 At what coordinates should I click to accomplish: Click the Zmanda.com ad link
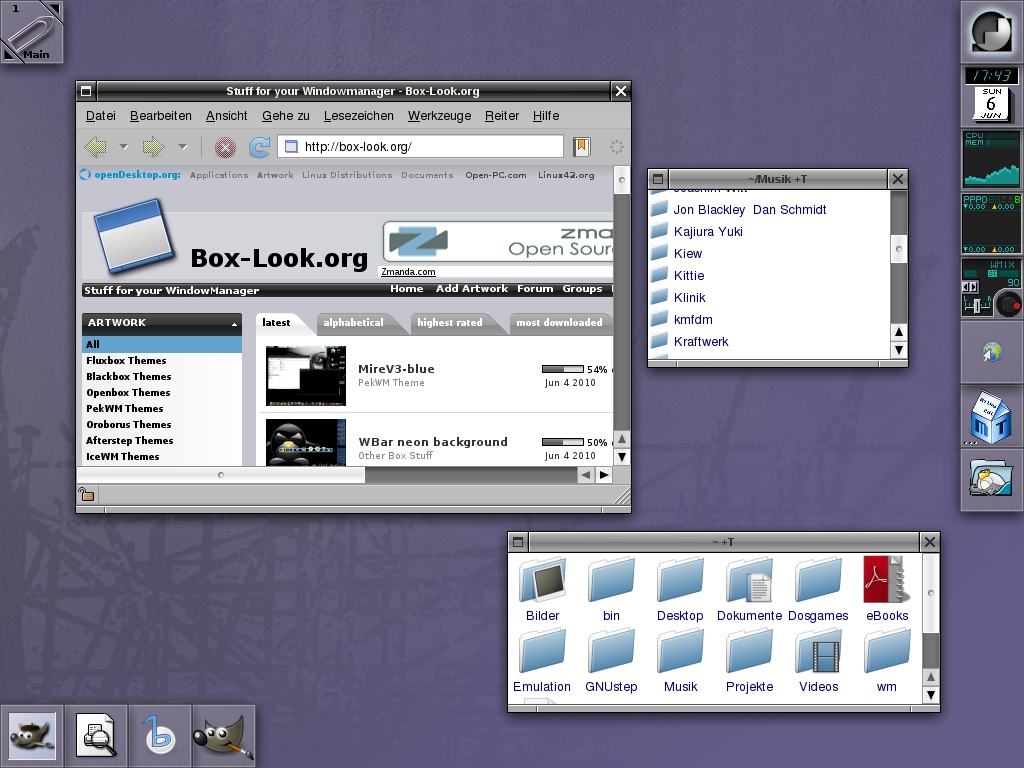(408, 272)
